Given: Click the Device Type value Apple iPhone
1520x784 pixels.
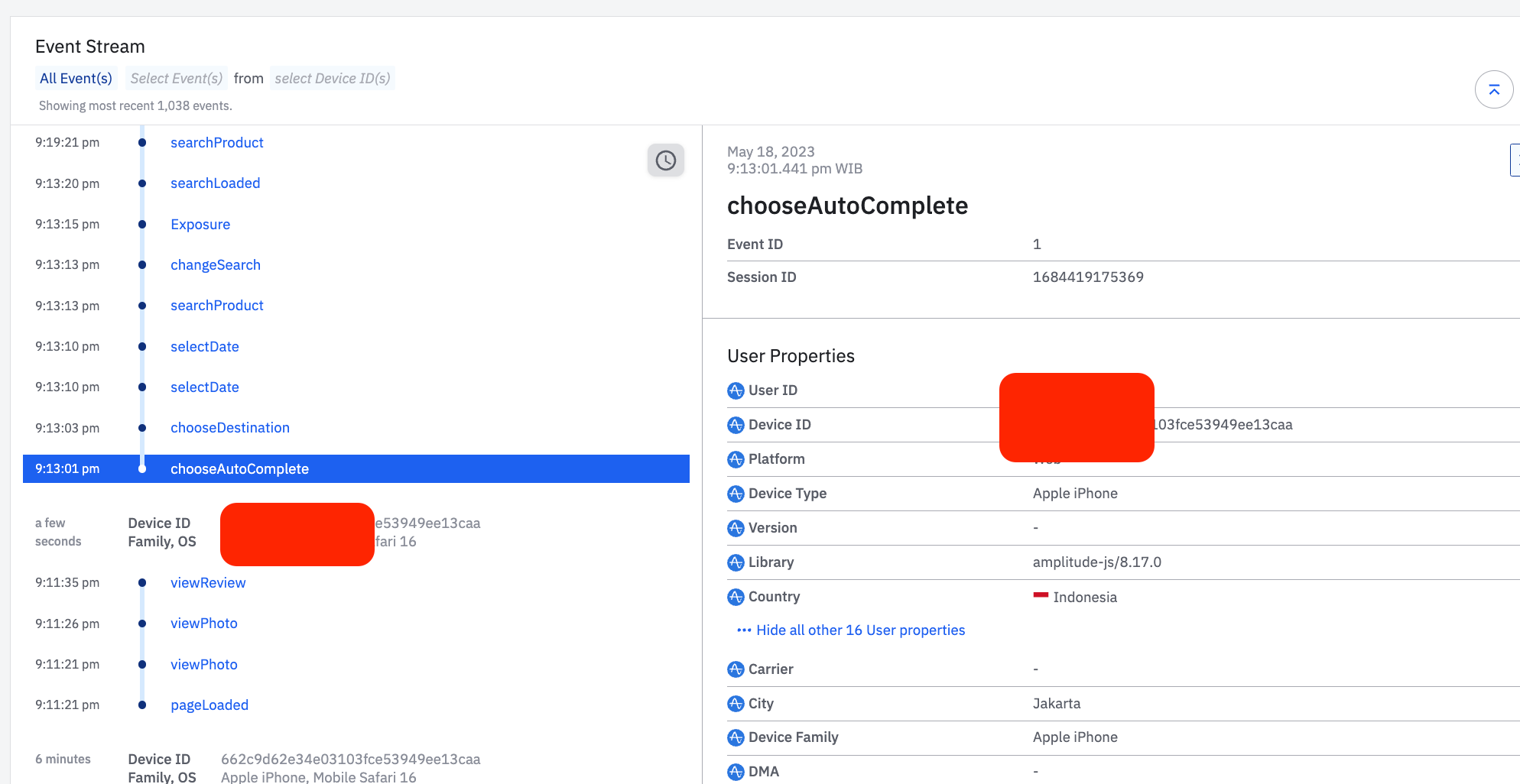Looking at the screenshot, I should click(x=1075, y=494).
